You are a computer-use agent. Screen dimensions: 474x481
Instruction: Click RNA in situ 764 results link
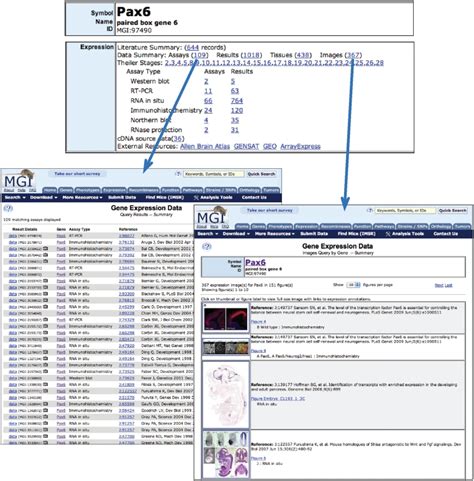(237, 101)
